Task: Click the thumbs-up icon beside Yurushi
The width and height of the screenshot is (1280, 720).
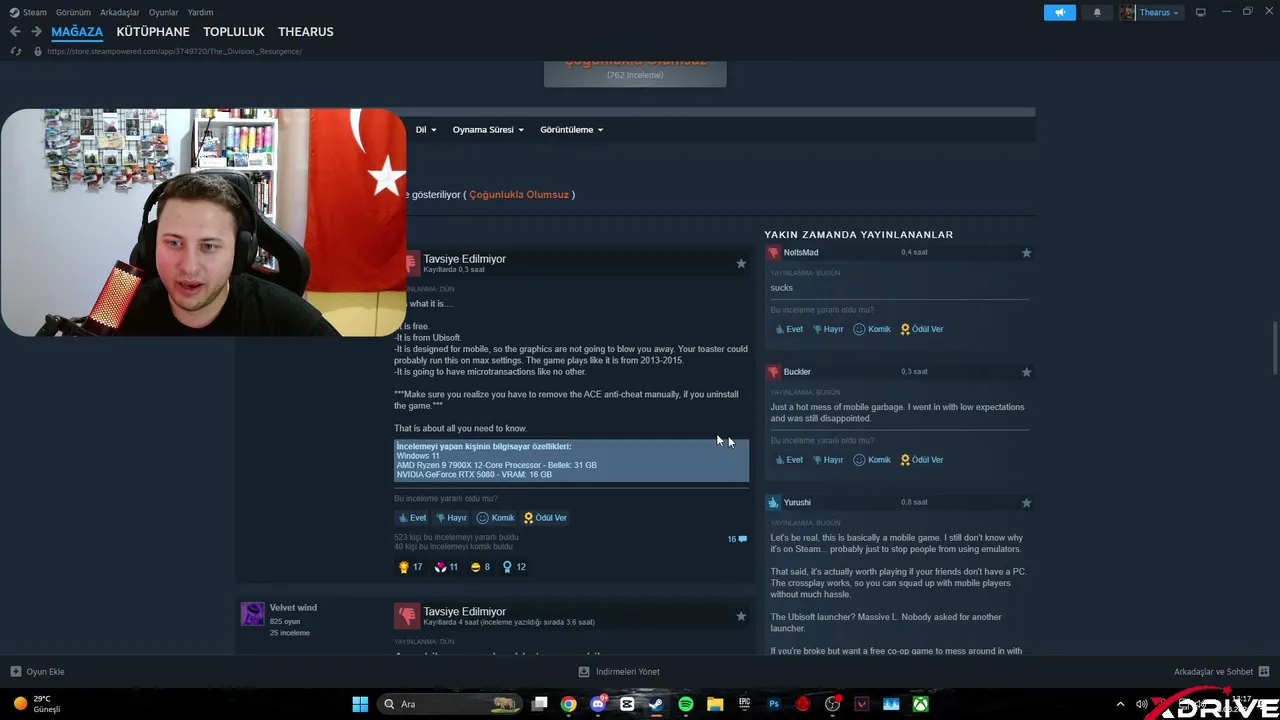Action: pyautogui.click(x=773, y=503)
